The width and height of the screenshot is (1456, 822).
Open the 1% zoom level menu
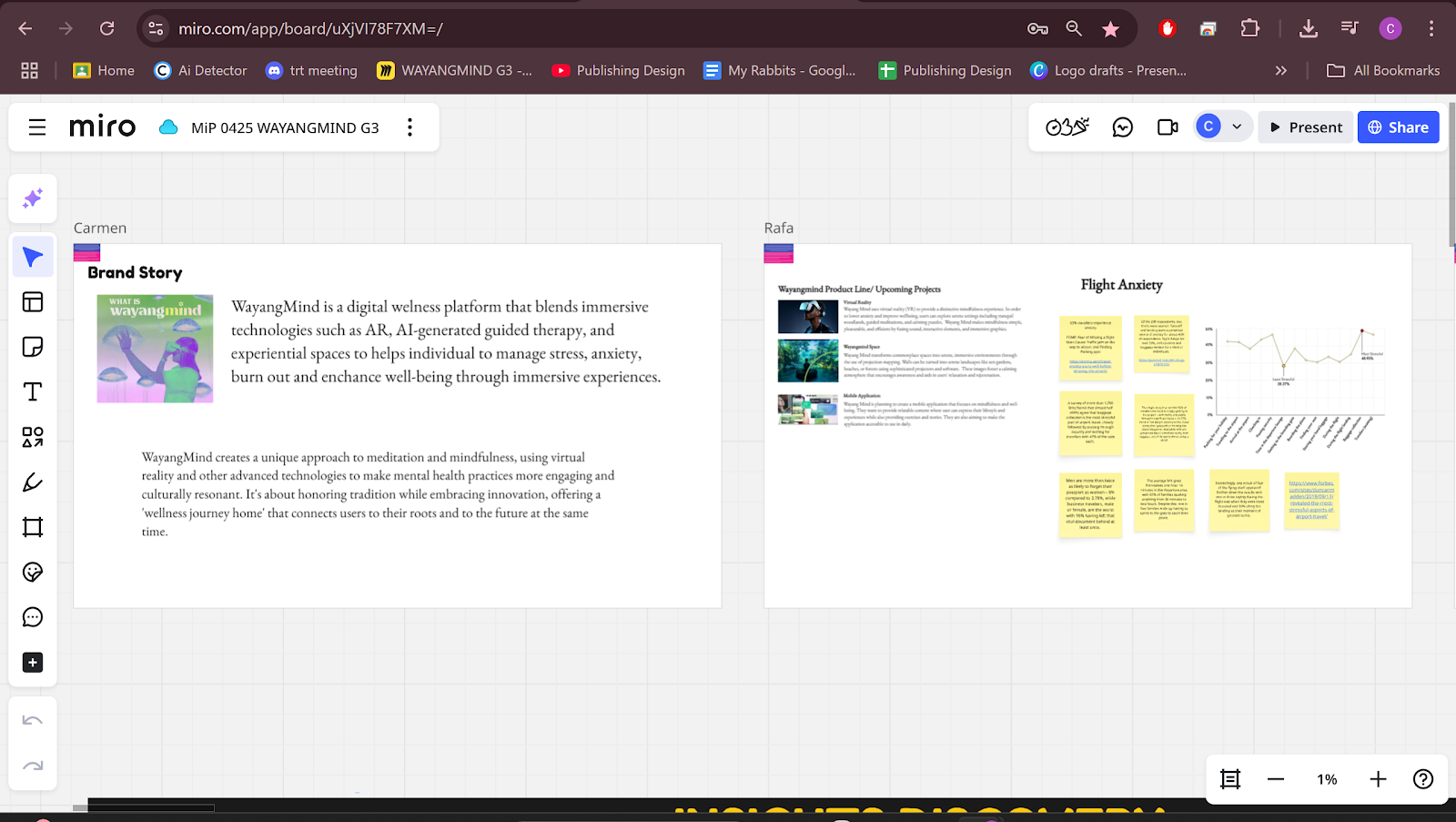[1327, 779]
